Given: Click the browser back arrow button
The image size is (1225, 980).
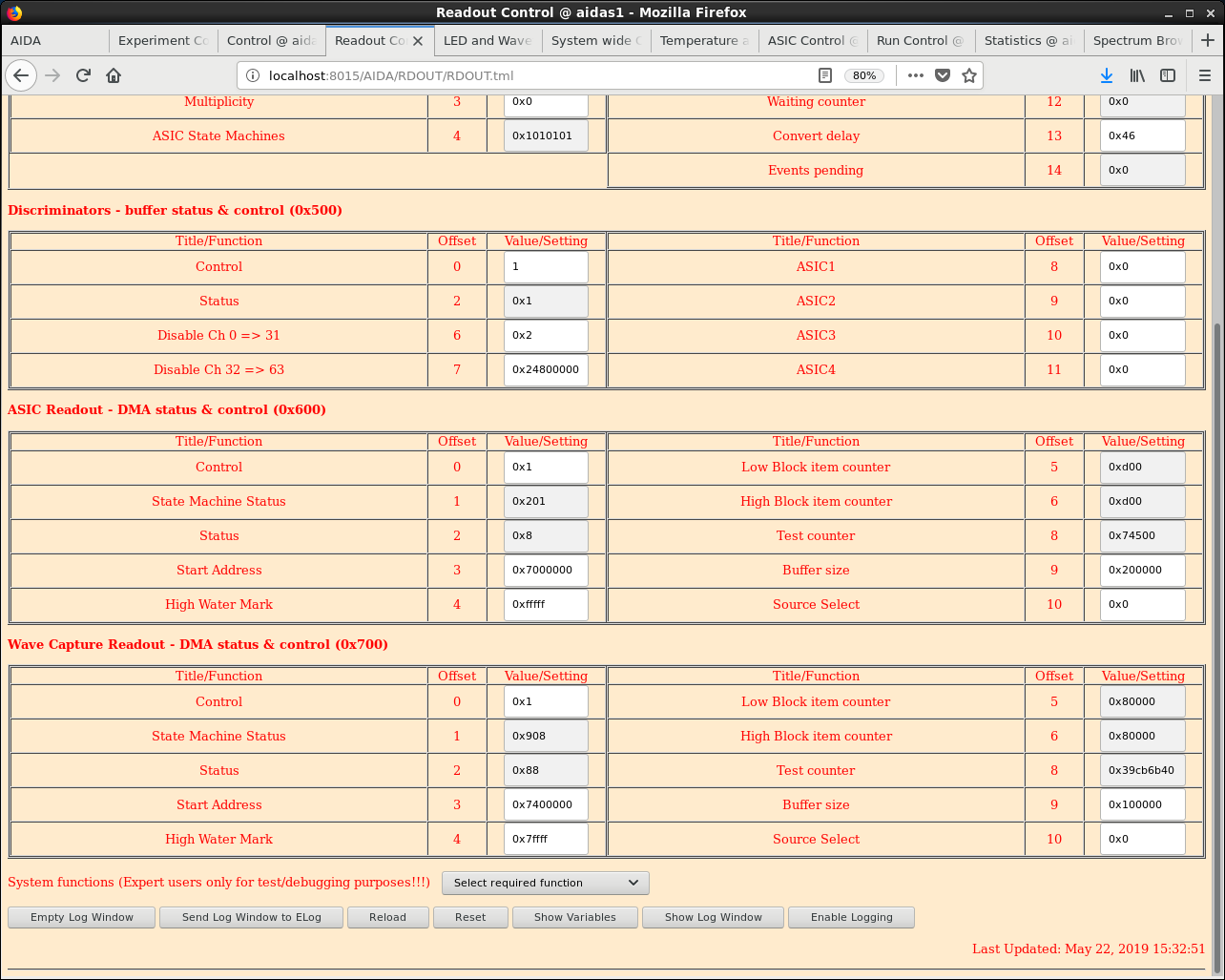Looking at the screenshot, I should pyautogui.click(x=21, y=75).
